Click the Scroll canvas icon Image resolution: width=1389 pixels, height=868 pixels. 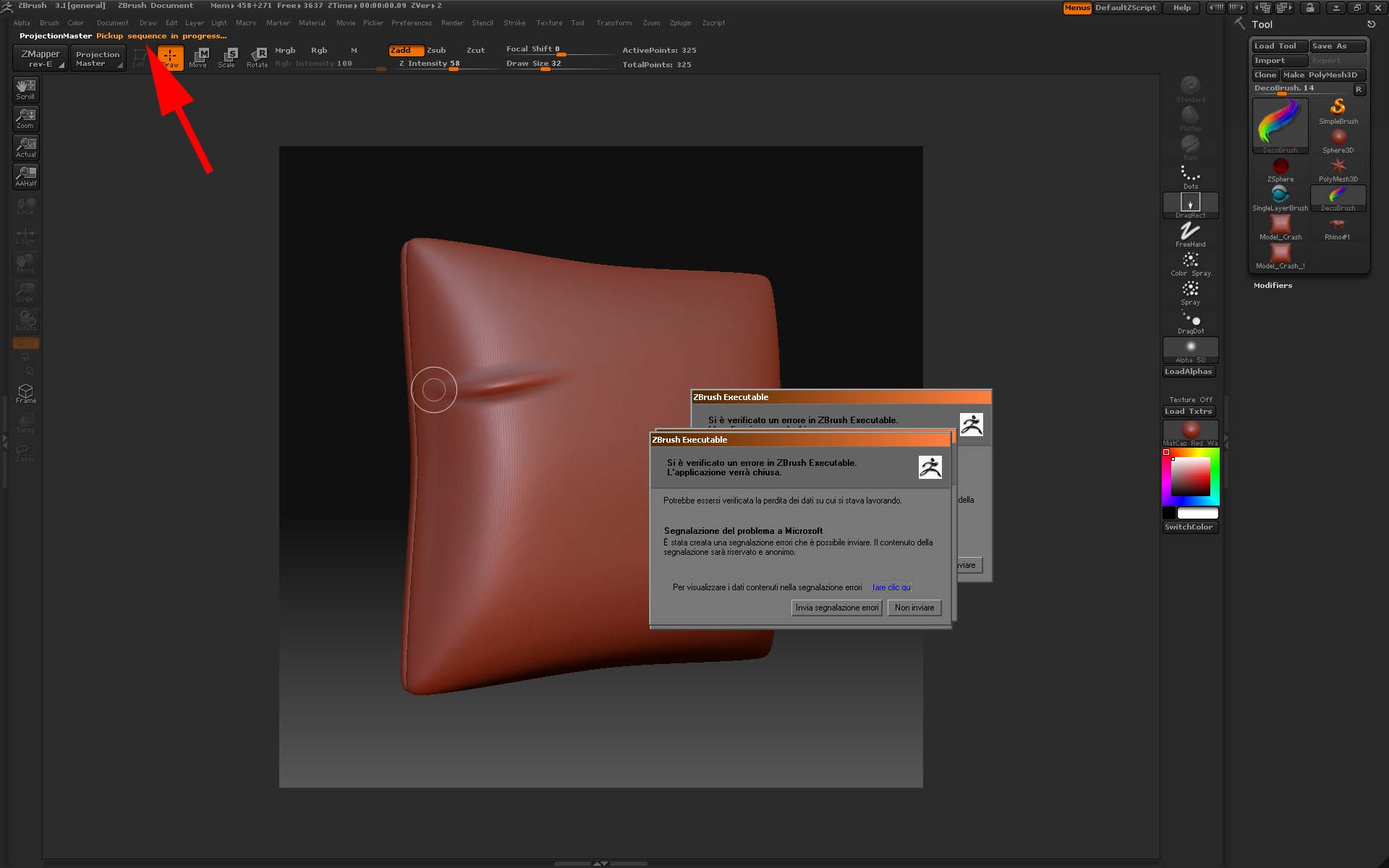coord(26,90)
